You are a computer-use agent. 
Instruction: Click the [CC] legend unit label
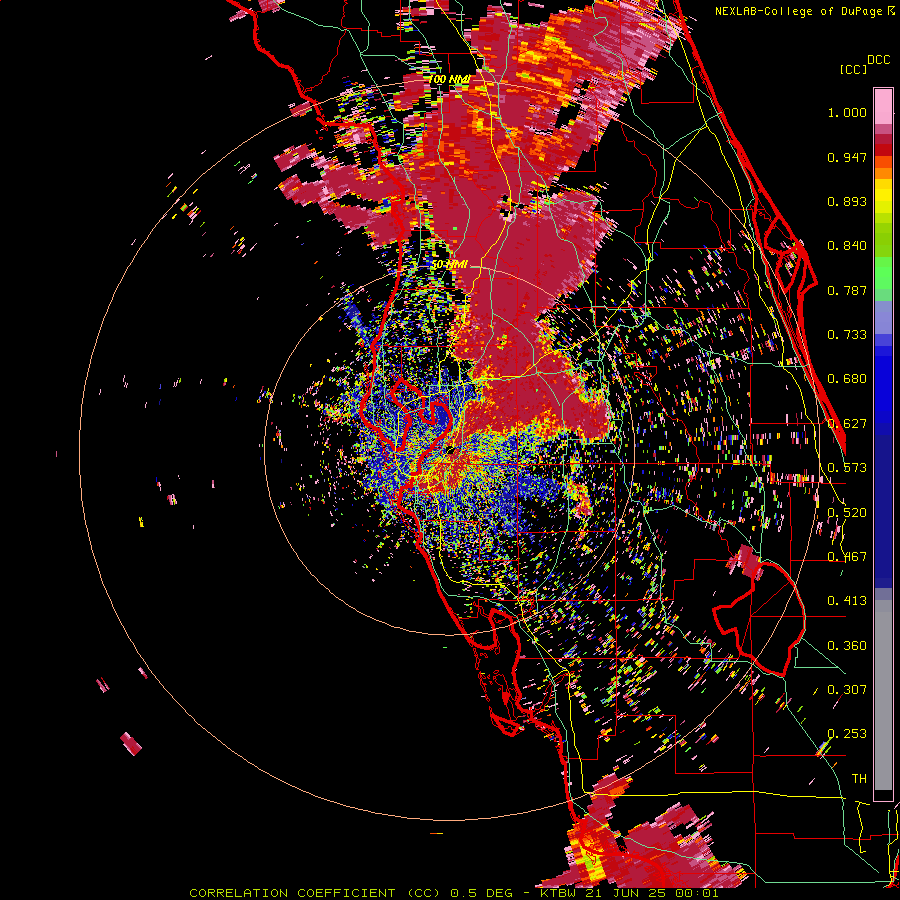pyautogui.click(x=853, y=69)
